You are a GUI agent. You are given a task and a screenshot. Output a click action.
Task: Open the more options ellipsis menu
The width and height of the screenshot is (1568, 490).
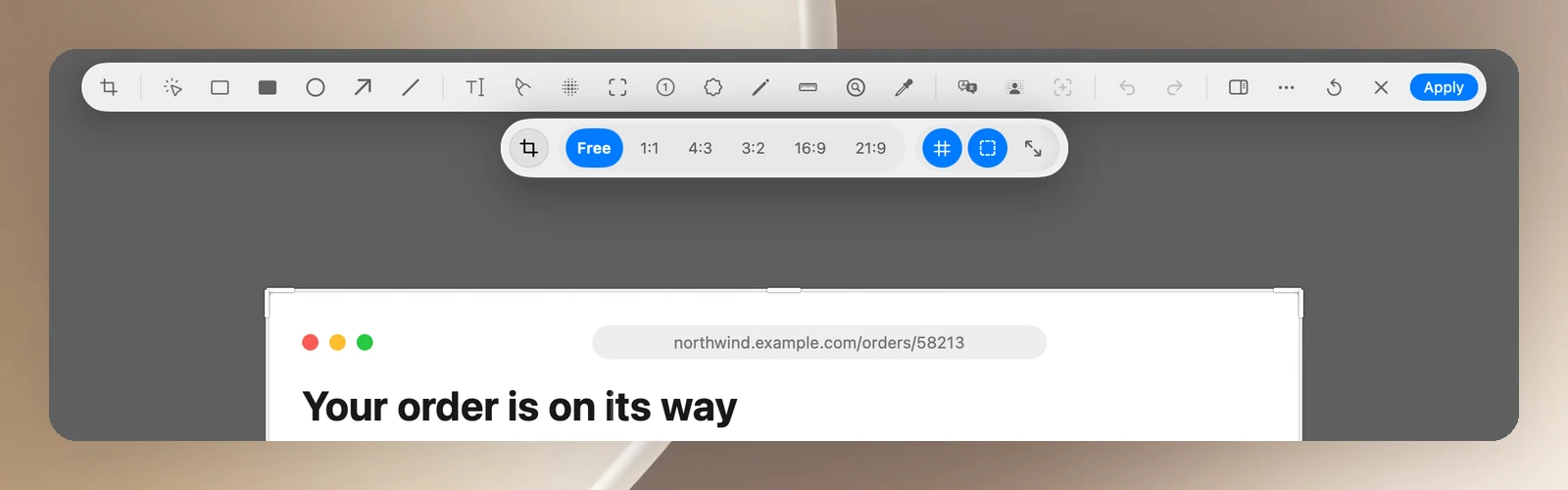coord(1286,87)
